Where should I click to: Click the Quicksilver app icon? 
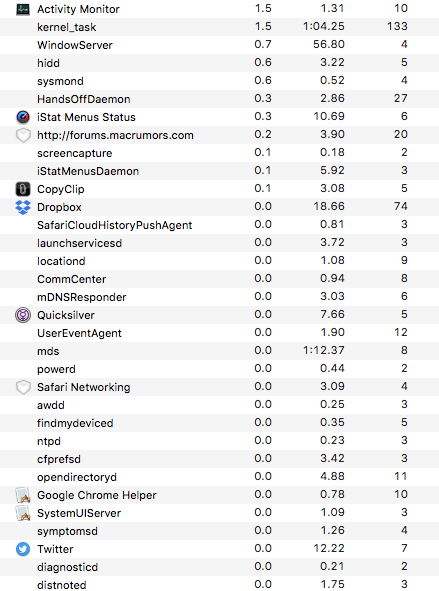click(23, 315)
